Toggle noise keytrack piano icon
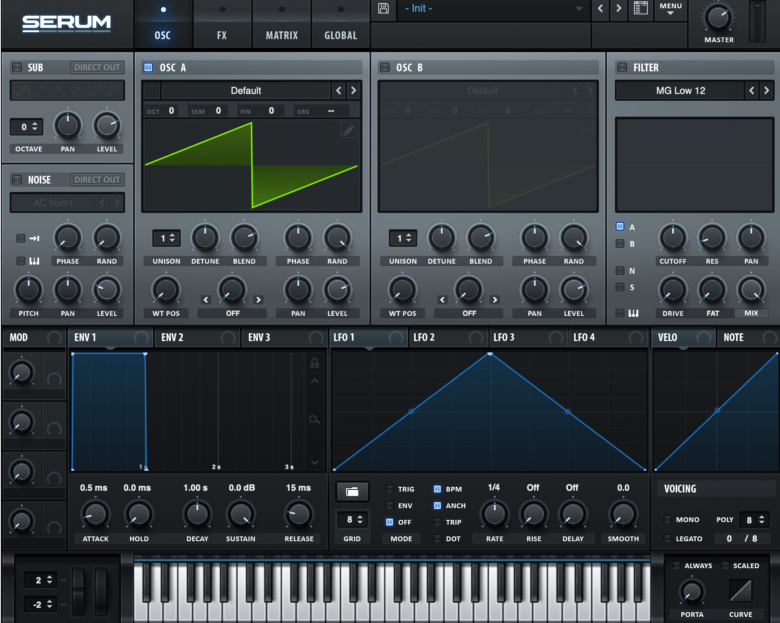780x623 pixels. 34,261
